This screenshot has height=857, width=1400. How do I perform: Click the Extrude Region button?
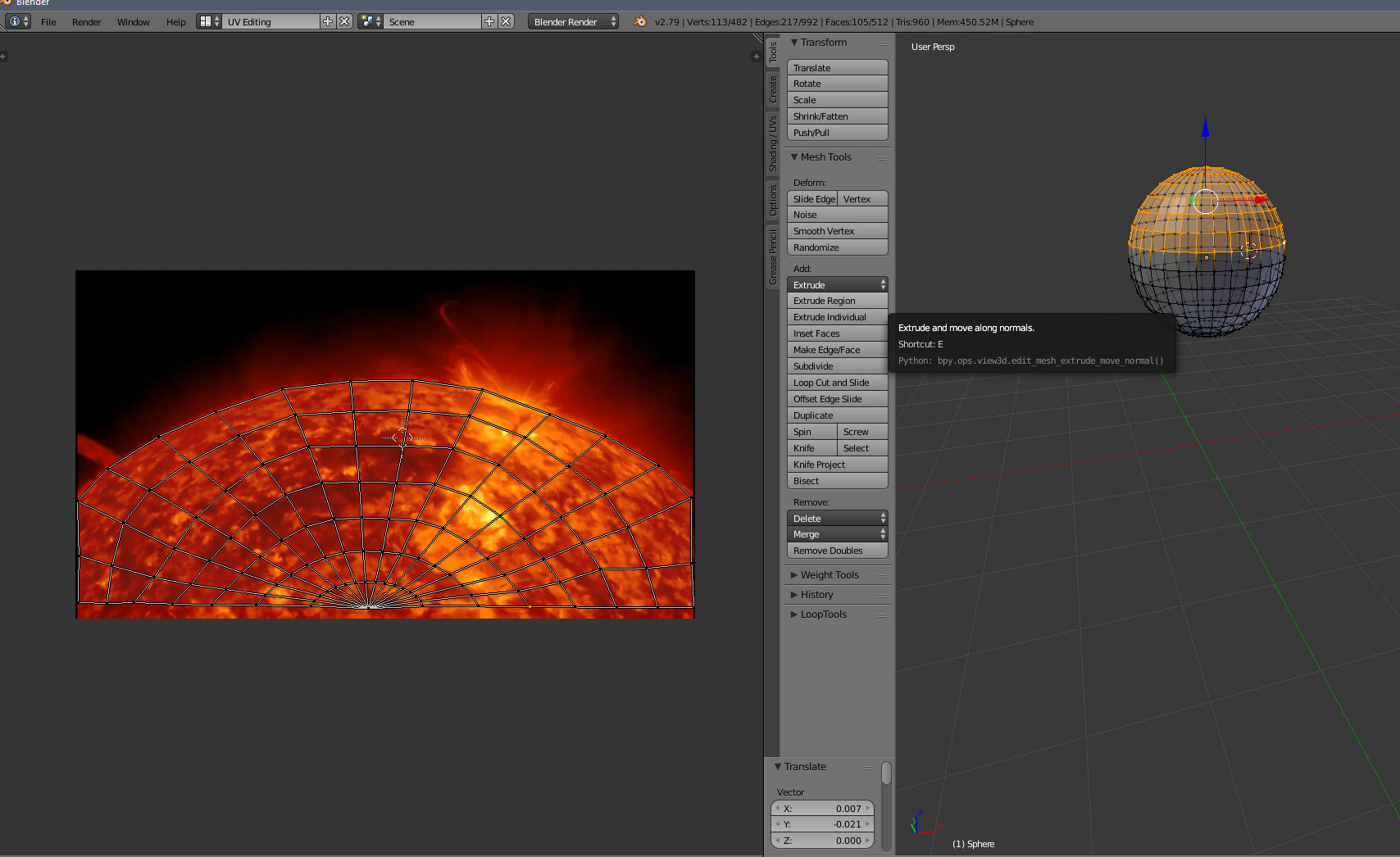[838, 301]
